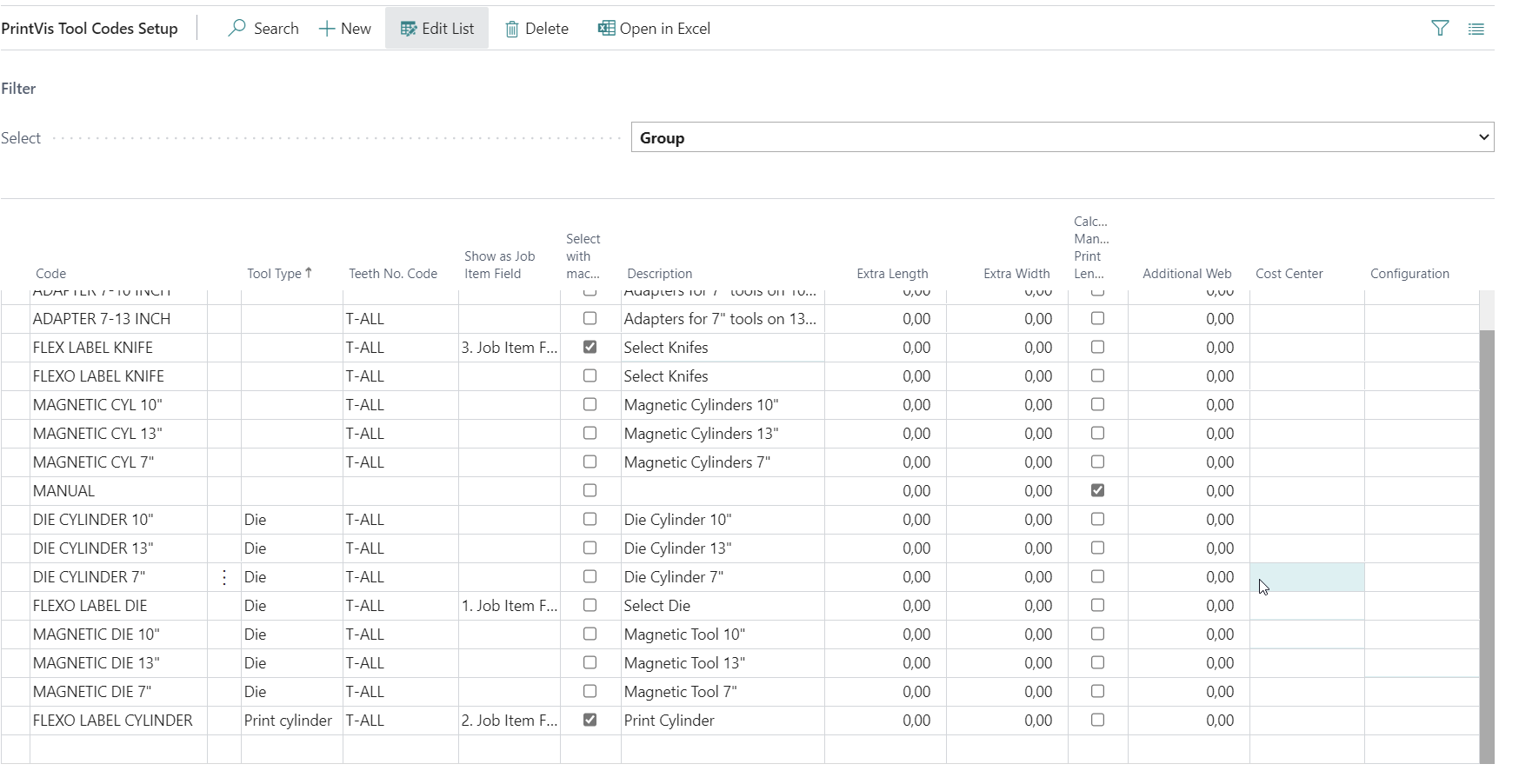This screenshot has width=1519, height=784.
Task: Open the MAGNETIC CYL 10" code cell
Action: 97,405
